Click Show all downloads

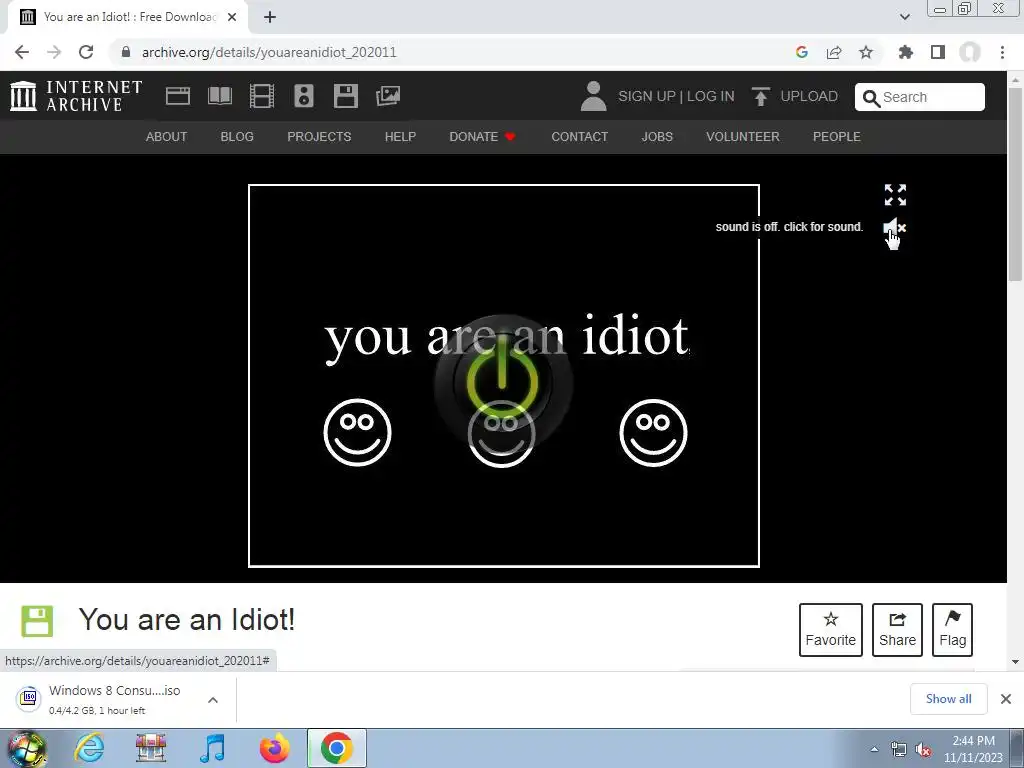[948, 699]
